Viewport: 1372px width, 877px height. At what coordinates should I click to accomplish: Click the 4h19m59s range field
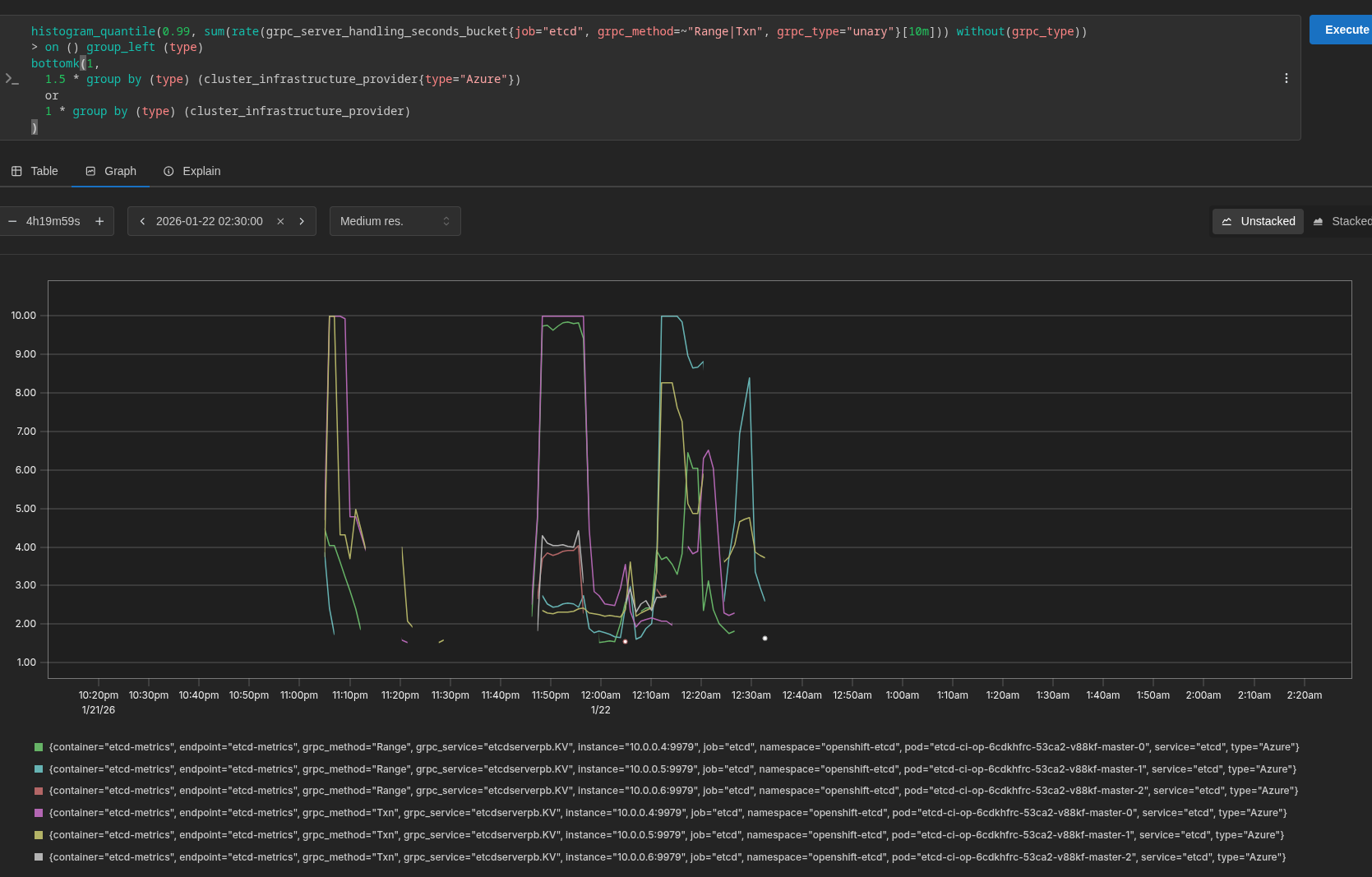(x=53, y=221)
